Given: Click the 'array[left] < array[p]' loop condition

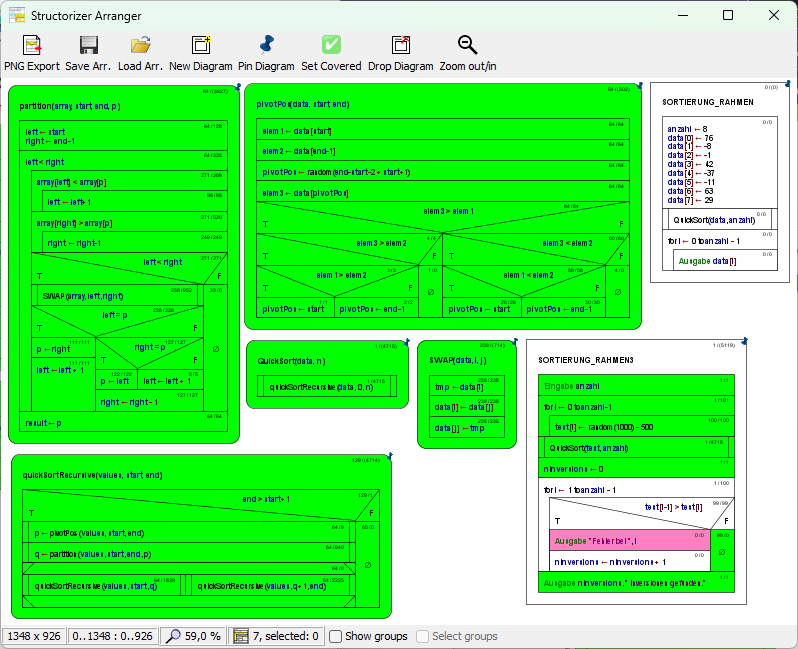Looking at the screenshot, I should 71,182.
